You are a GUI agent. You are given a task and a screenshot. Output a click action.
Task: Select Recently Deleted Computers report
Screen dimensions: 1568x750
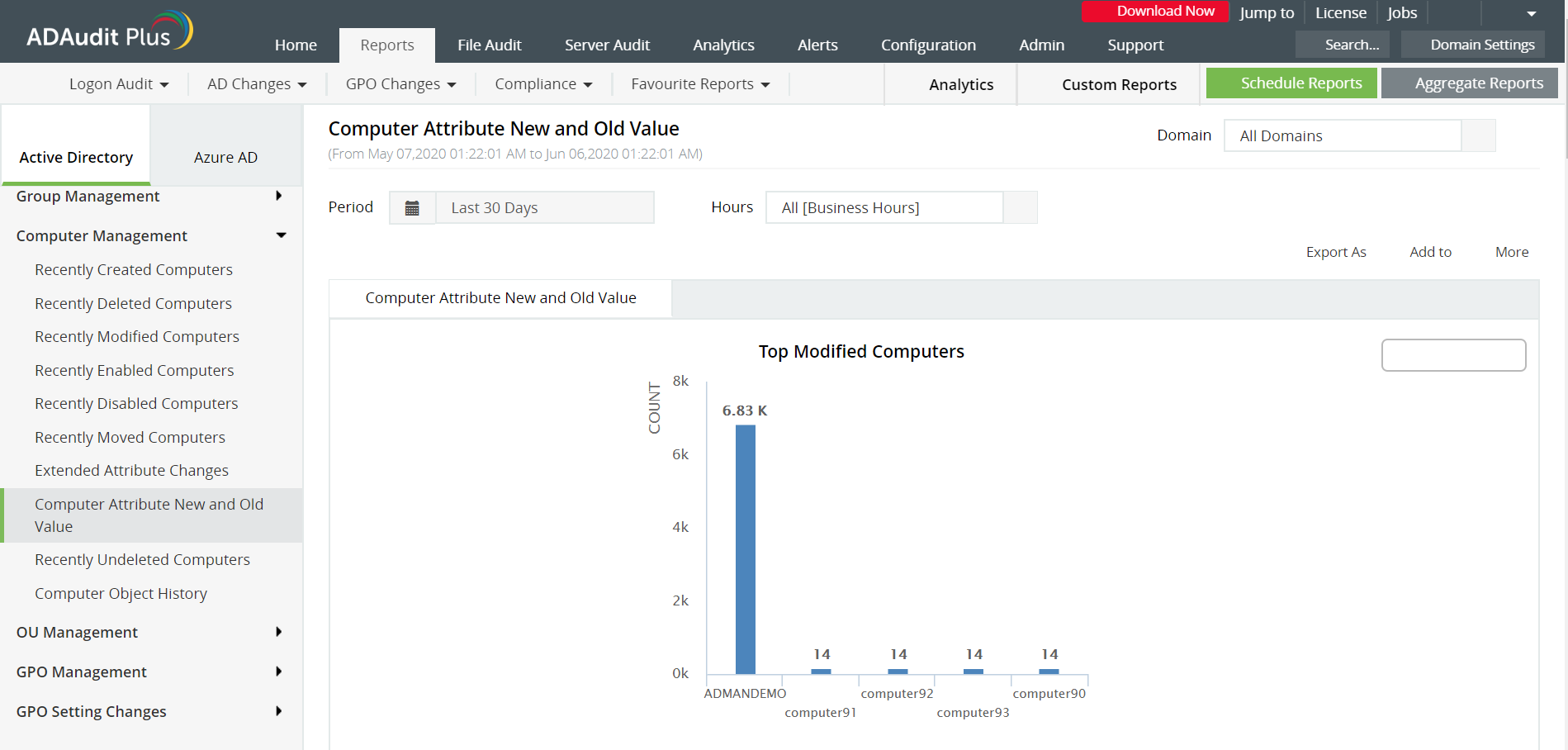133,303
